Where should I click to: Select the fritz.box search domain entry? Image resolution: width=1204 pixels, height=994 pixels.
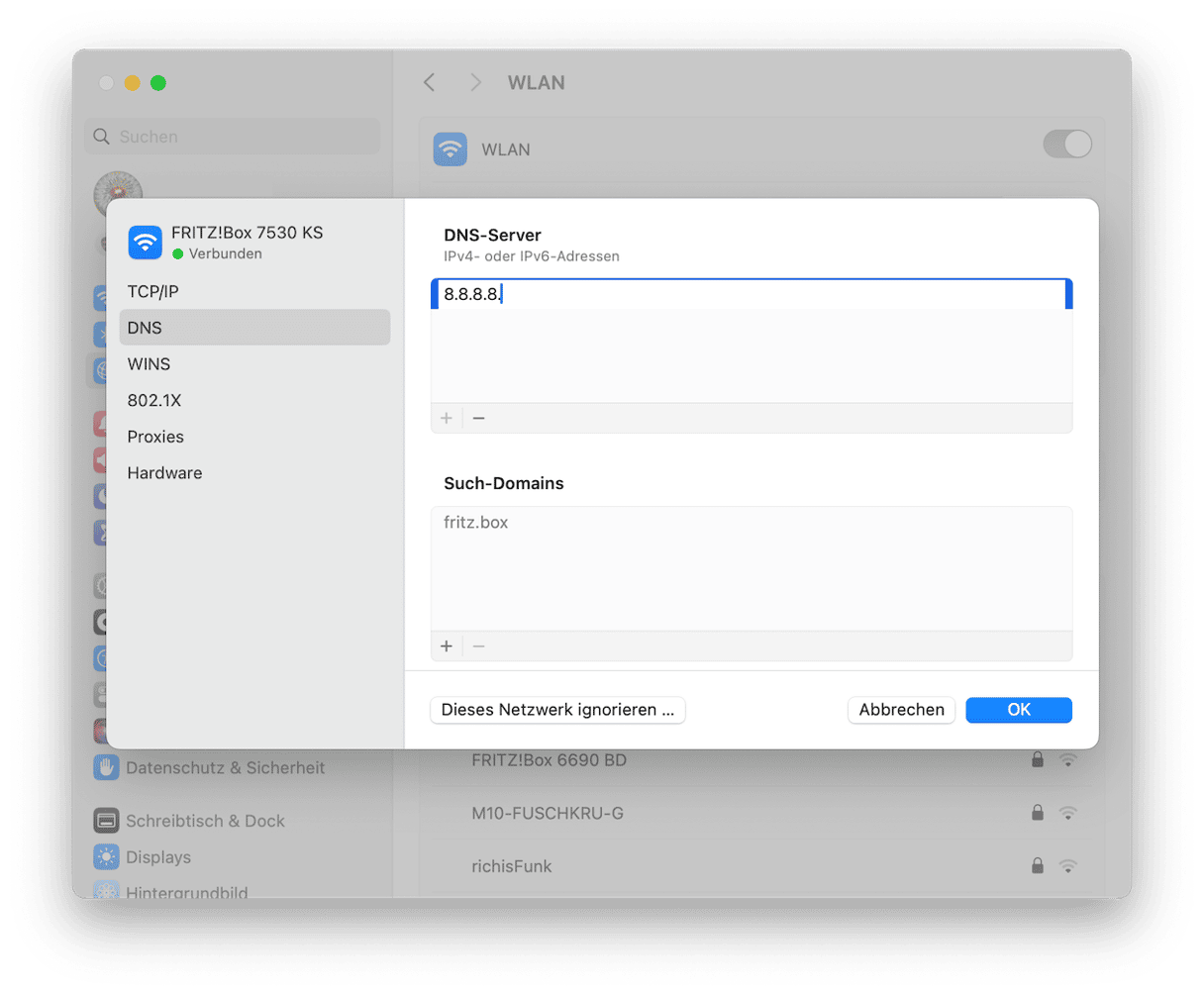(x=752, y=523)
